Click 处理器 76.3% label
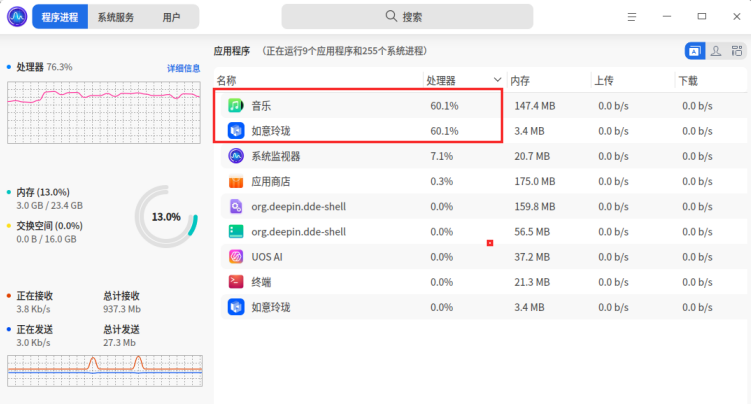Image resolution: width=751 pixels, height=404 pixels. (44, 67)
